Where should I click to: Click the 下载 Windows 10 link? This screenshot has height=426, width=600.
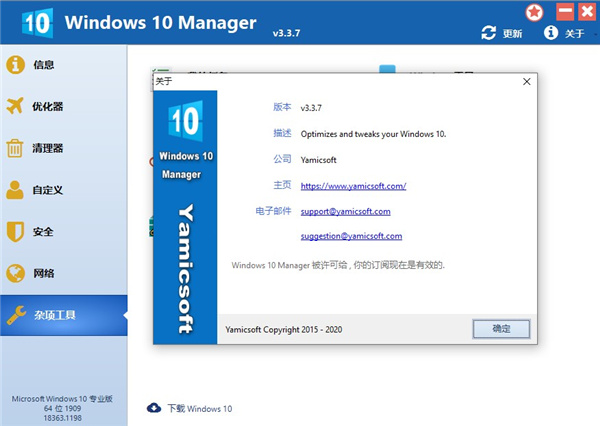pos(200,408)
